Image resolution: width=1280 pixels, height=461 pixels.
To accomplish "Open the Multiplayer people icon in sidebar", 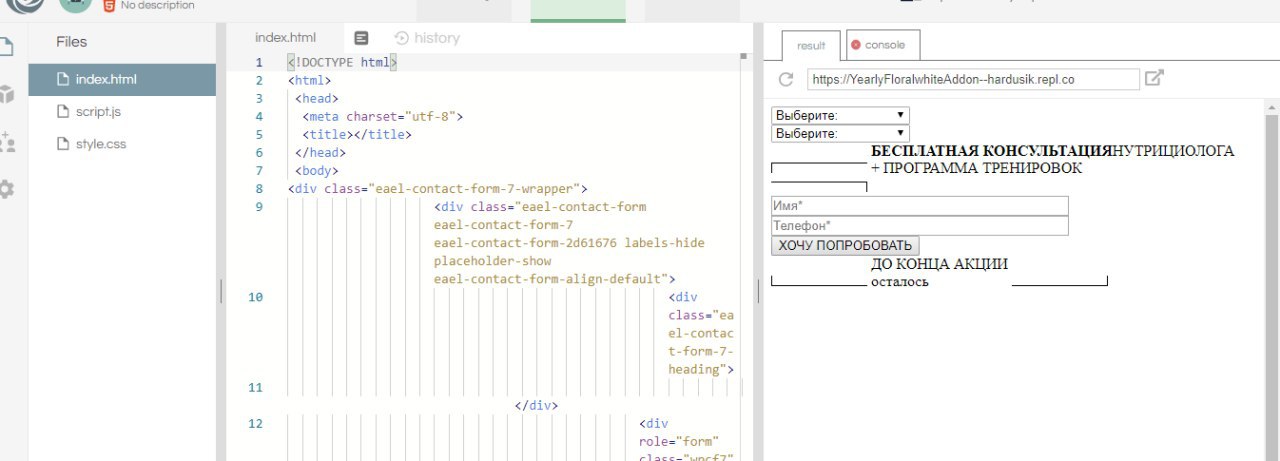I will coord(7,141).
